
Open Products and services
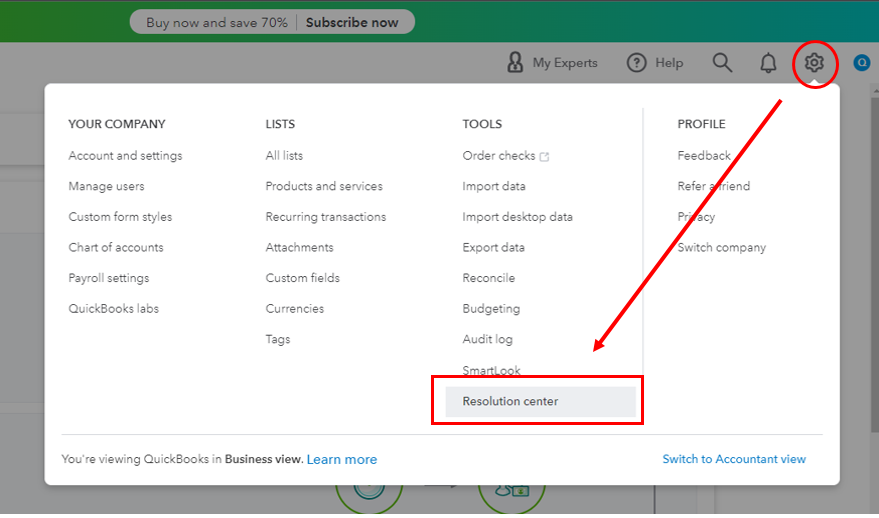click(x=324, y=186)
